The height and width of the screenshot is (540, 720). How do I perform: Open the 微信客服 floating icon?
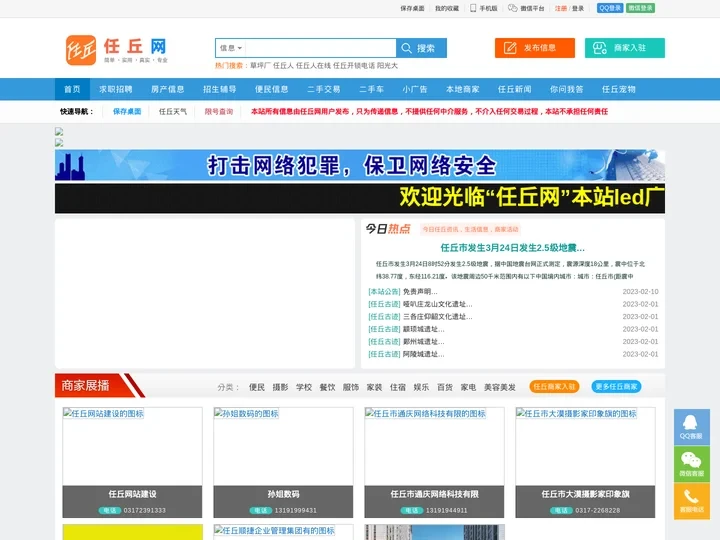pyautogui.click(x=692, y=464)
